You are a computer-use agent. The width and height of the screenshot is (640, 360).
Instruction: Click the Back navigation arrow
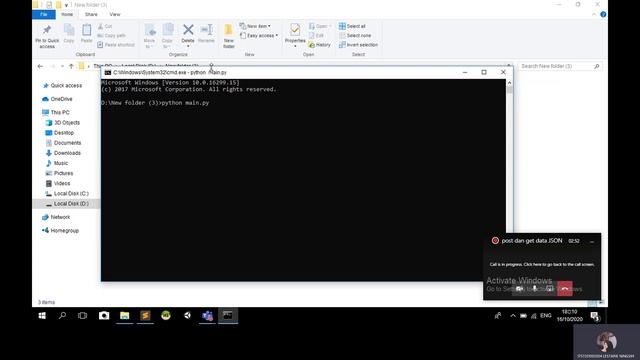[x=40, y=66]
